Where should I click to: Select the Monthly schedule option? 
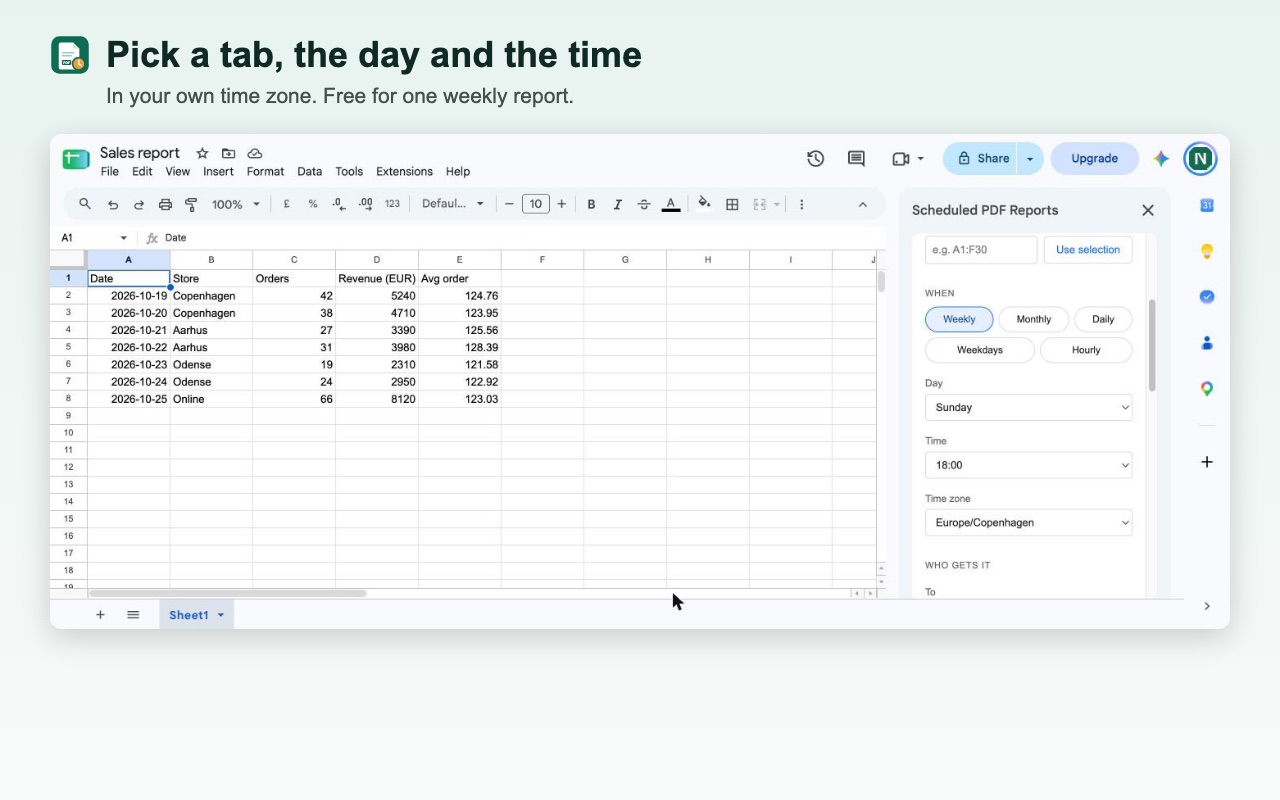1034,319
